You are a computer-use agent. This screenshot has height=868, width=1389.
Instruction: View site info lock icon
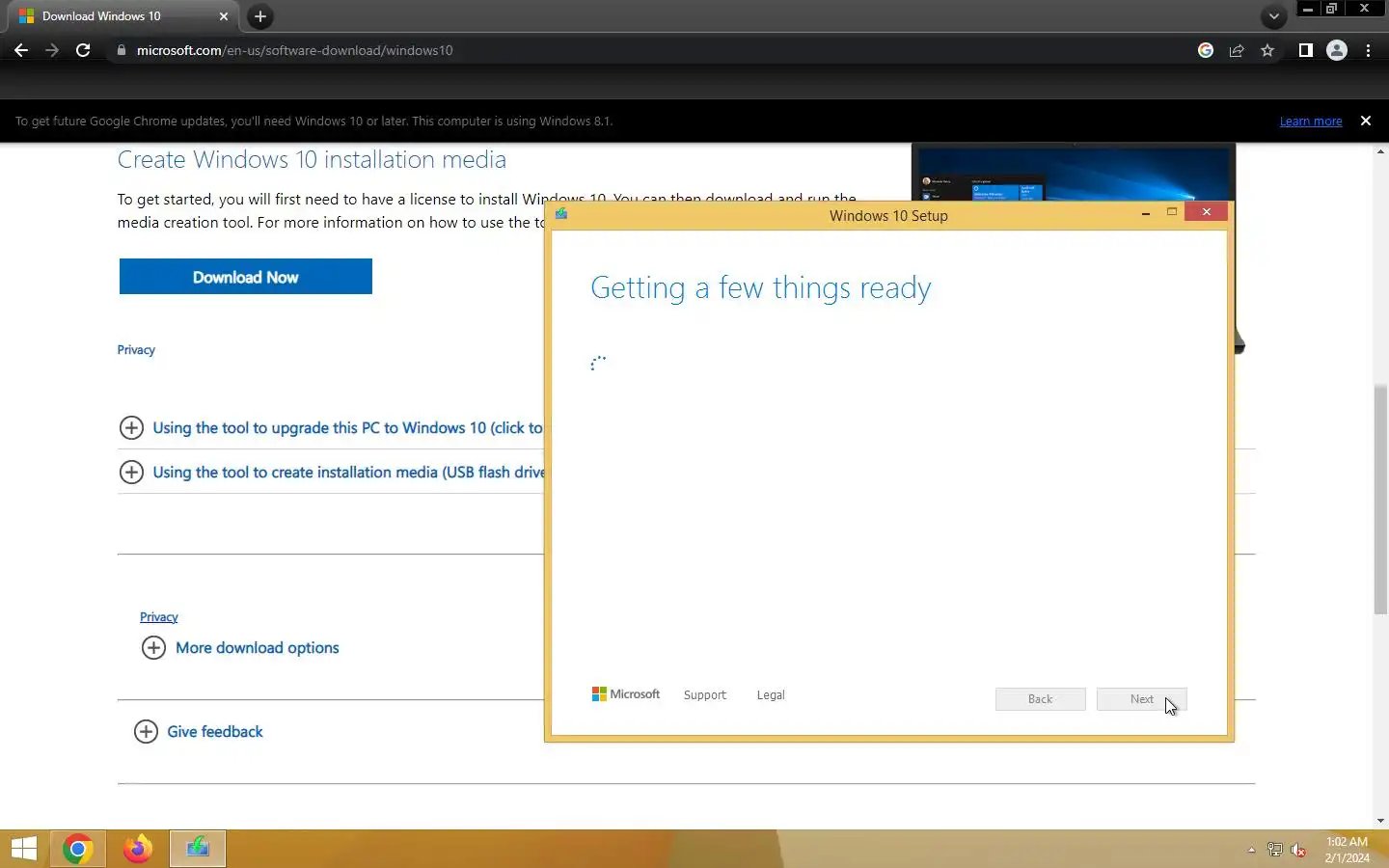(121, 50)
